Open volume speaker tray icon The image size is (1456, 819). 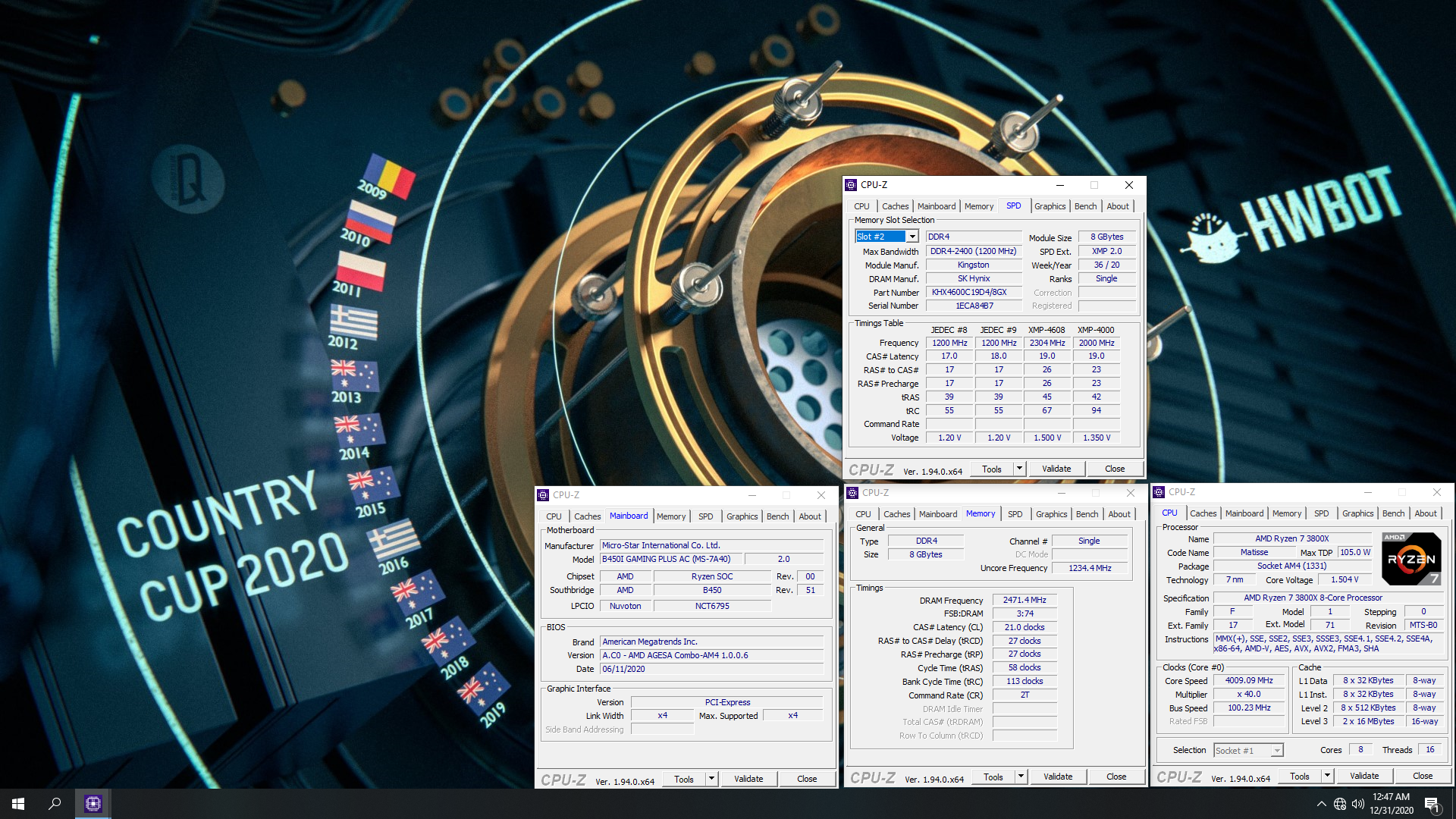[1358, 804]
